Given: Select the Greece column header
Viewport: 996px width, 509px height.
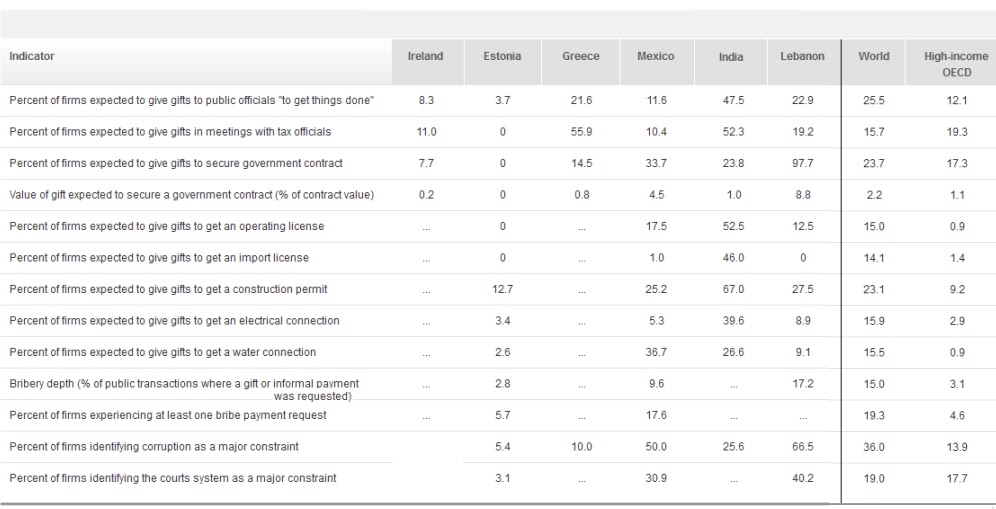Looking at the screenshot, I should click(581, 57).
